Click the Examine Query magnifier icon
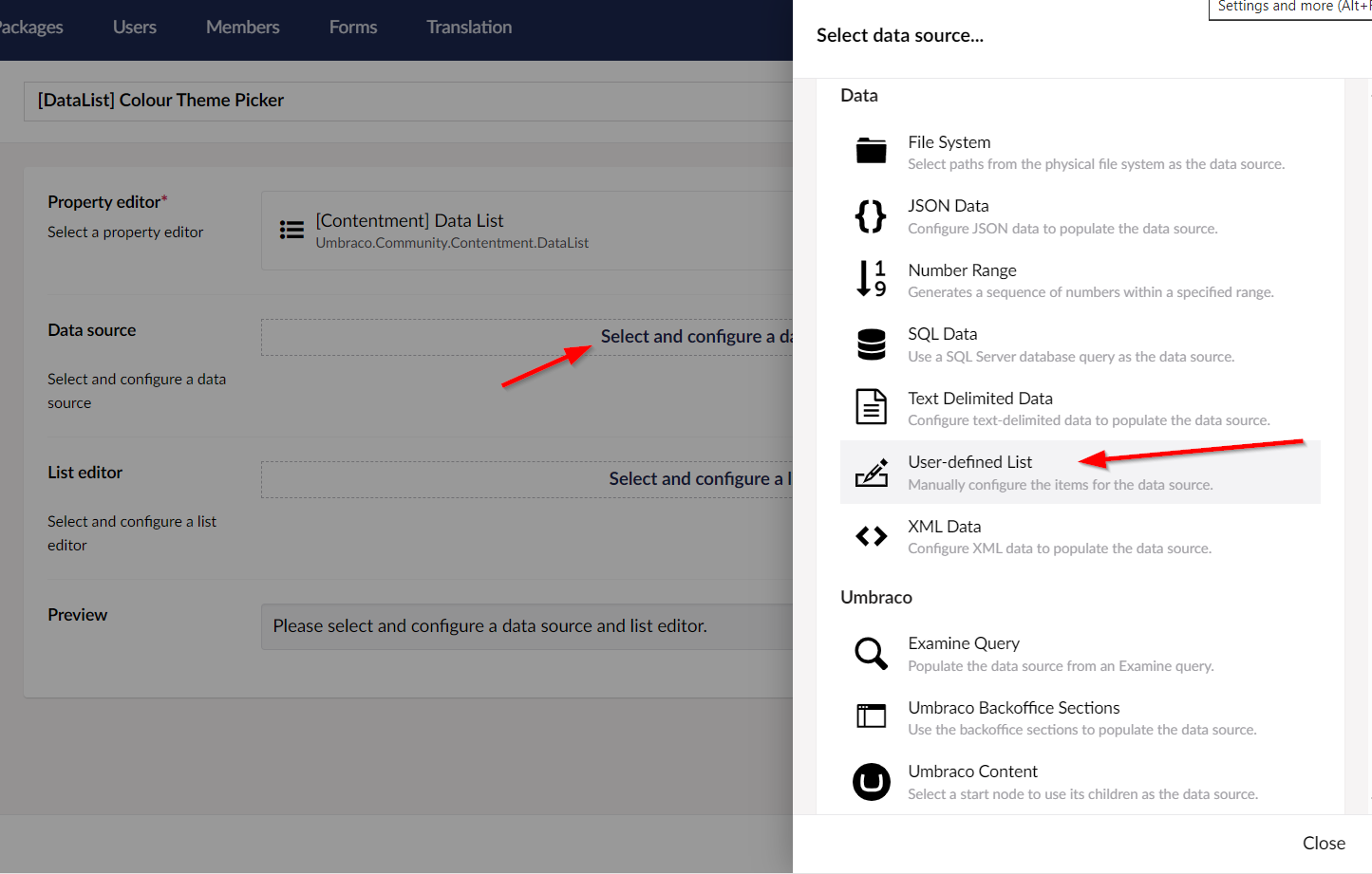Viewport: 1372px width, 874px height. [x=871, y=653]
